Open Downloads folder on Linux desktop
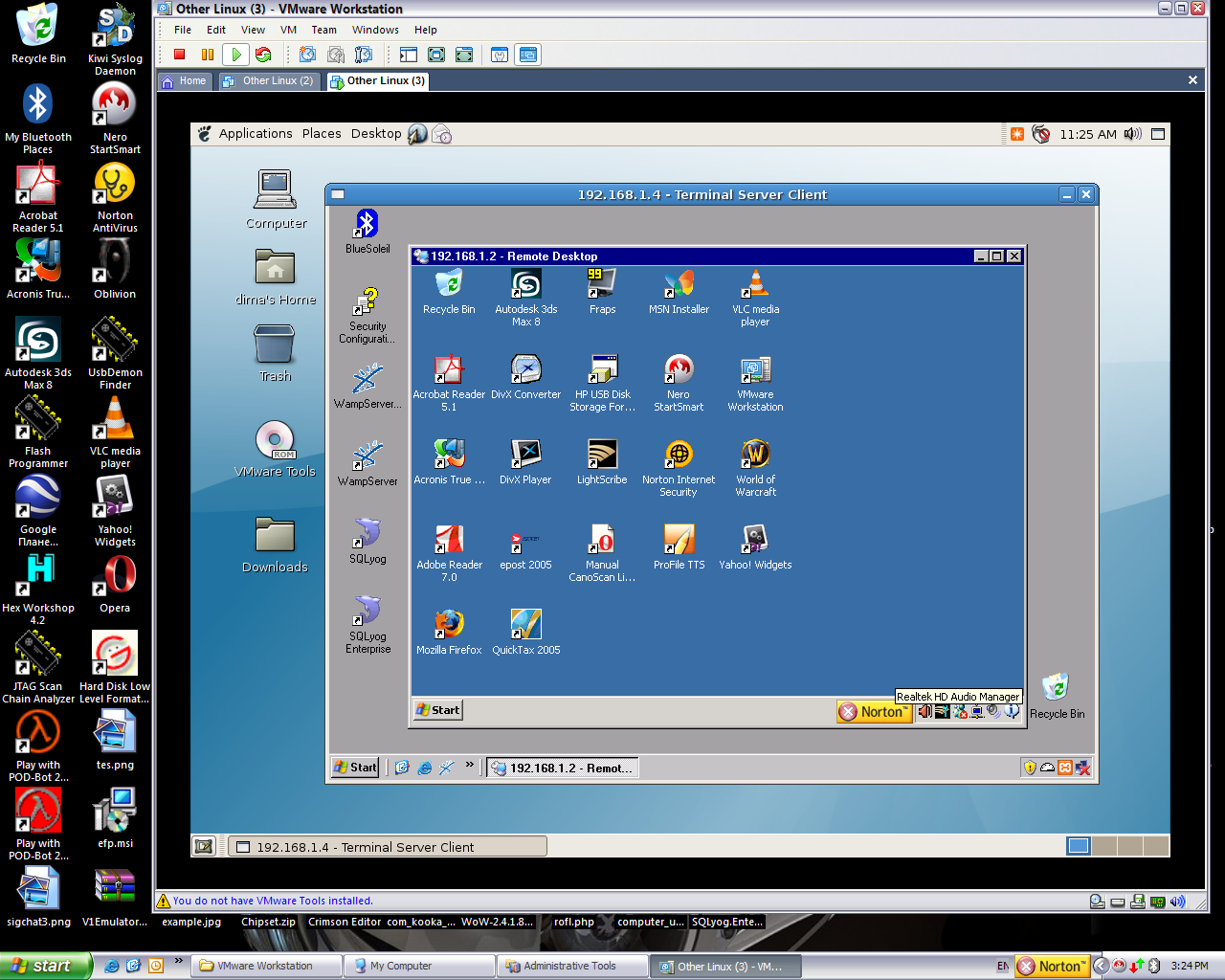1225x980 pixels. 275,545
